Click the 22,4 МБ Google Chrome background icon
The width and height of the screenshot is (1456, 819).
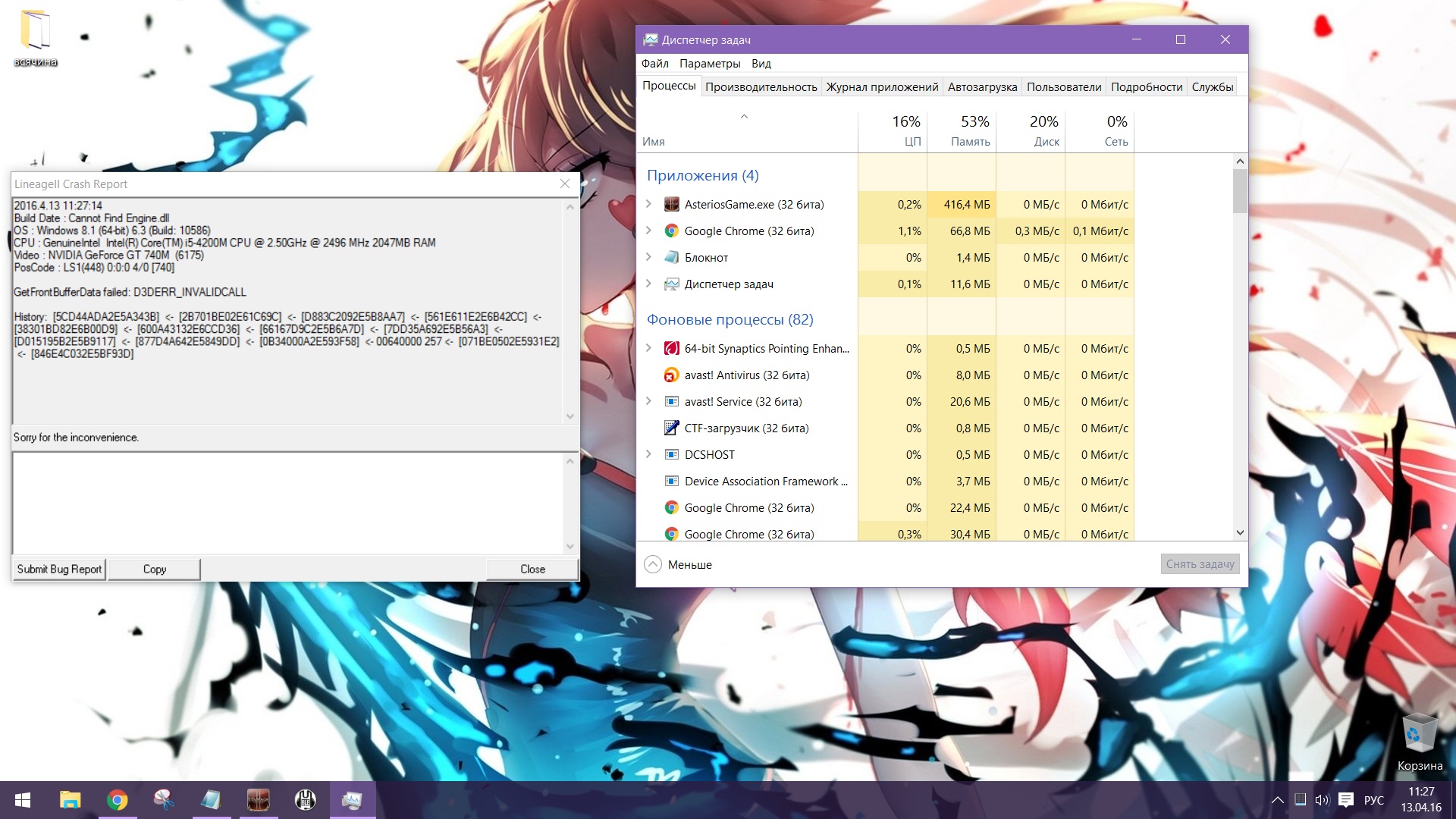[x=671, y=508]
